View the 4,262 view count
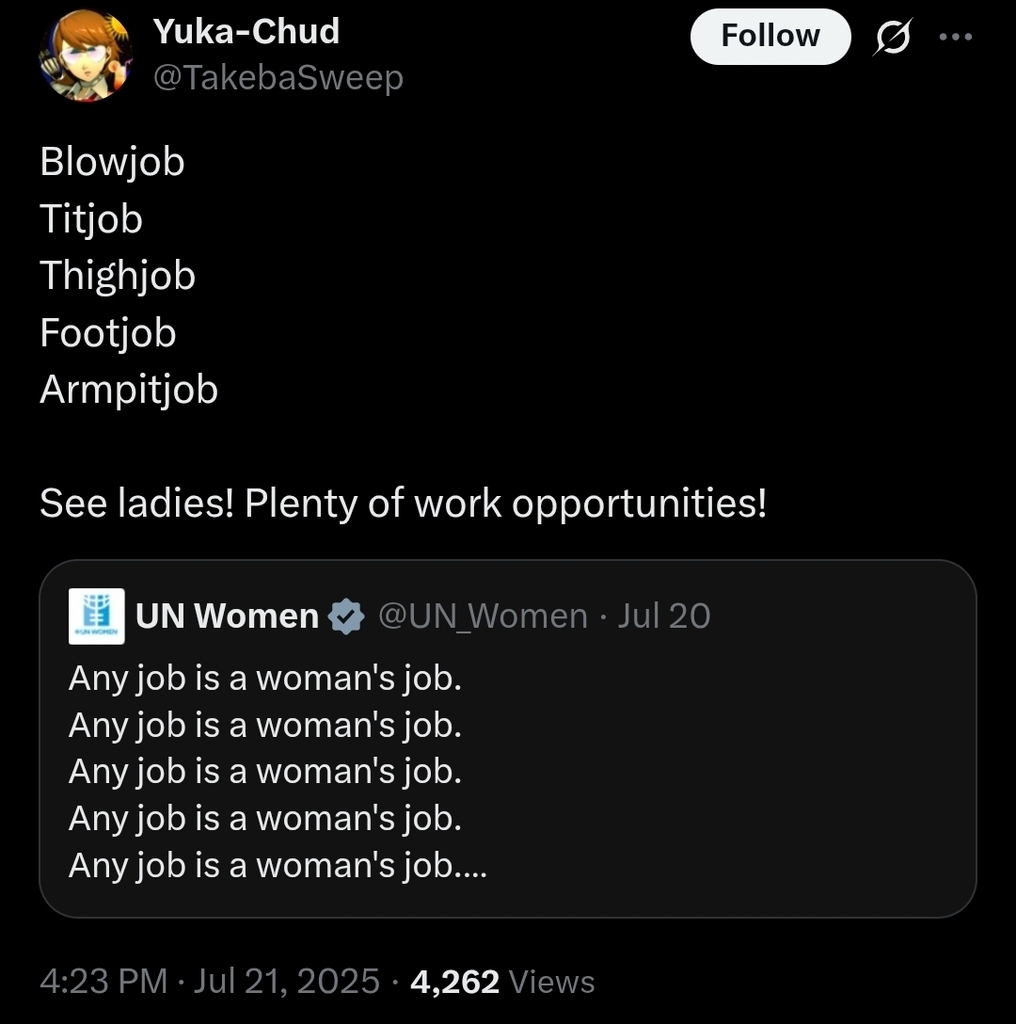1016x1024 pixels. [x=454, y=981]
